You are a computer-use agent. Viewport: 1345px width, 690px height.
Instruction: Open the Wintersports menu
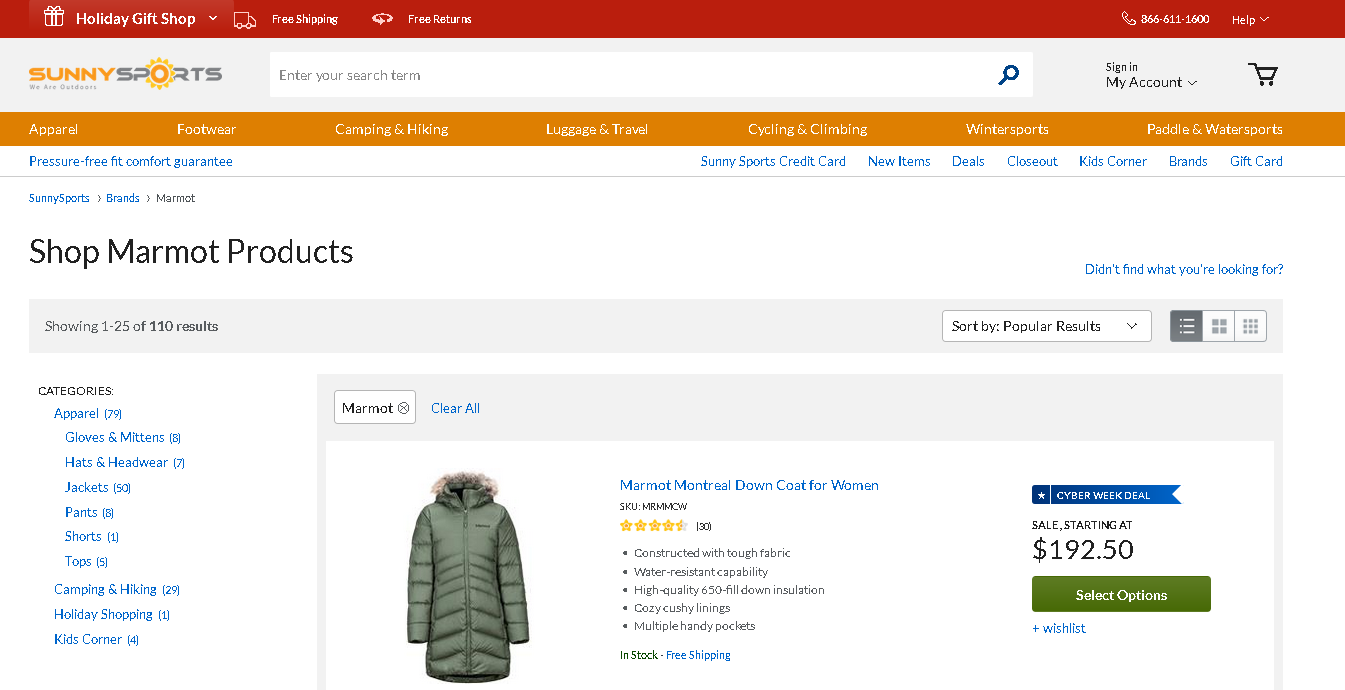coord(1007,129)
